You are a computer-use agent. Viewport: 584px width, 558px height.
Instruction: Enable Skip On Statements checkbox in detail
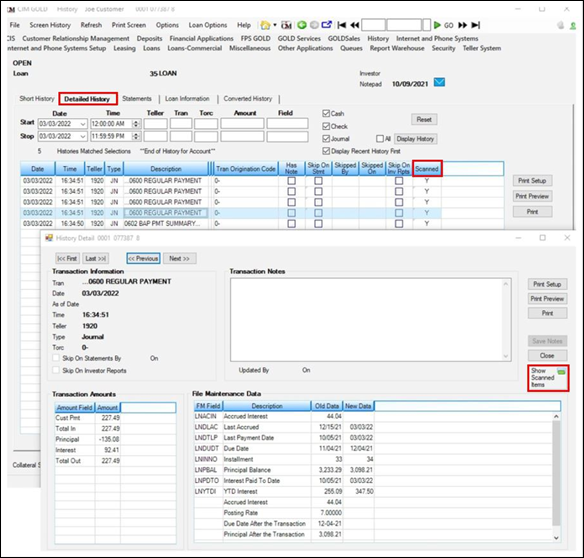click(x=56, y=358)
